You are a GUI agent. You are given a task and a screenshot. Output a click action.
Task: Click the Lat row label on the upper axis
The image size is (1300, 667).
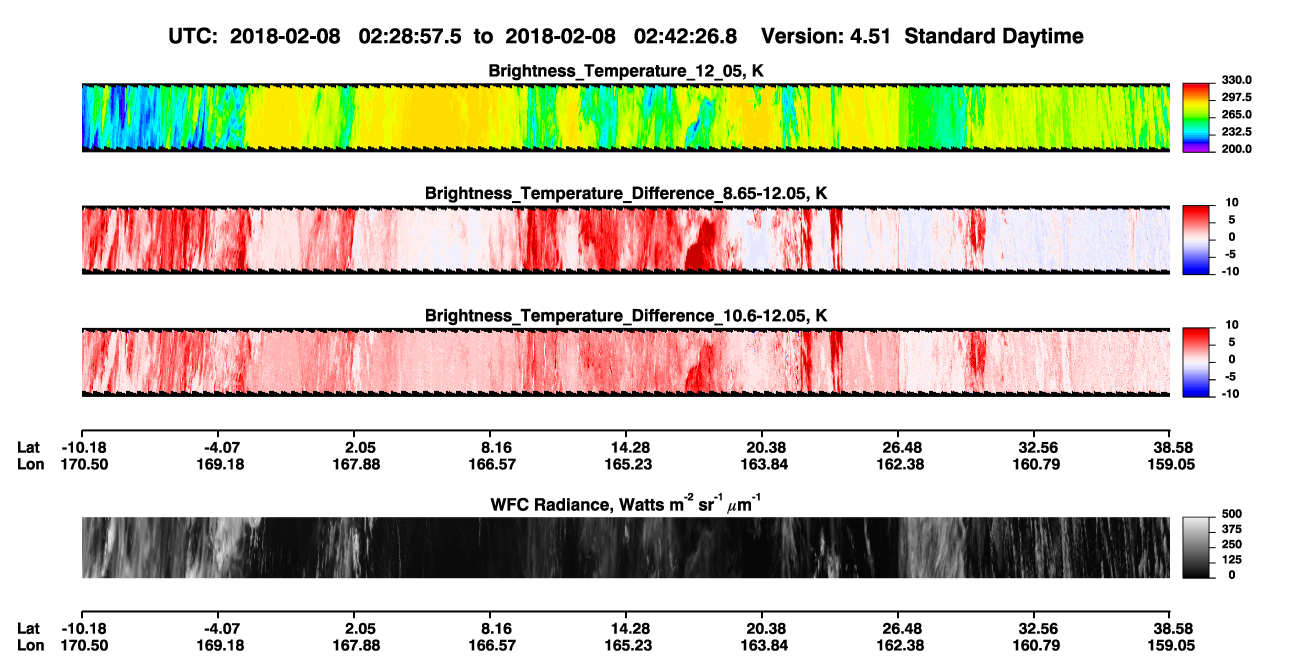click(28, 448)
